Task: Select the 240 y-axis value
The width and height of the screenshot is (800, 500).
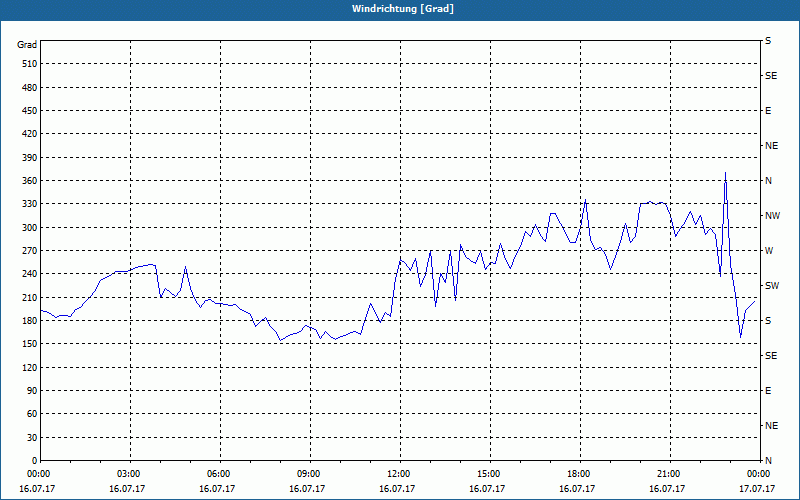Action: 30,273
